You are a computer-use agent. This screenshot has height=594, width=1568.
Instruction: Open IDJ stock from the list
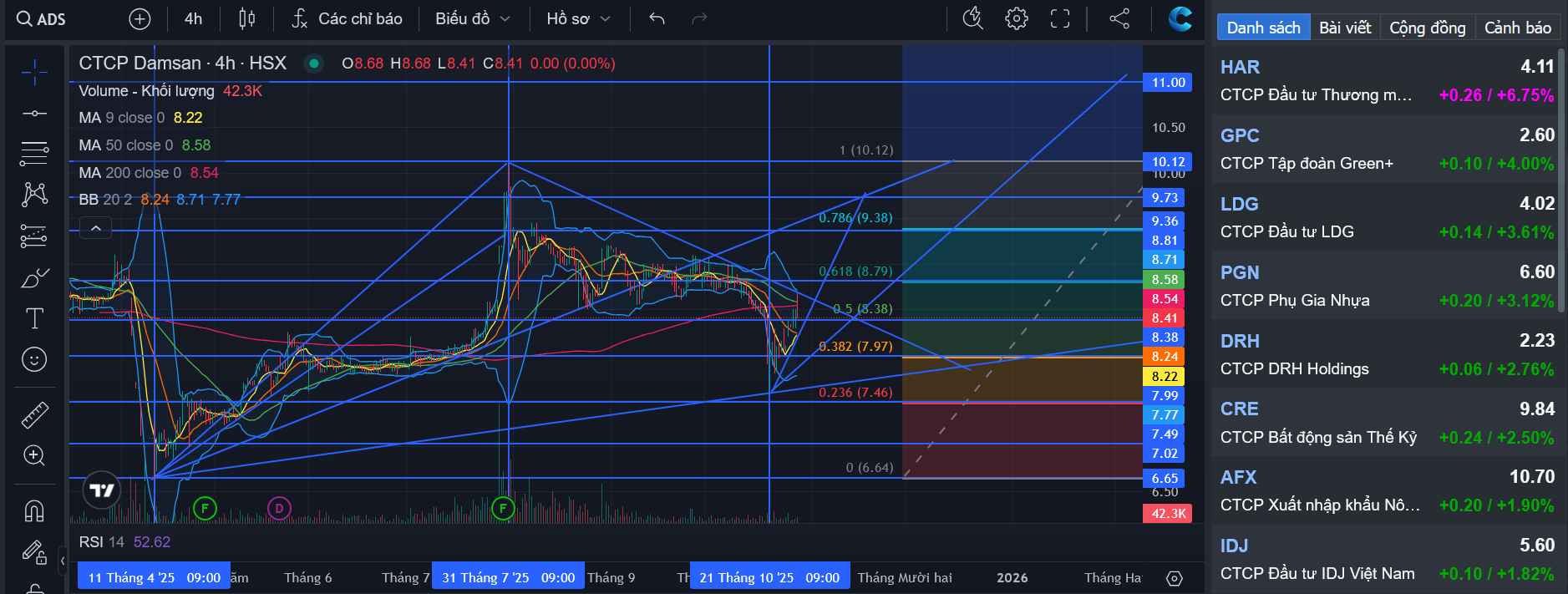click(1387, 559)
